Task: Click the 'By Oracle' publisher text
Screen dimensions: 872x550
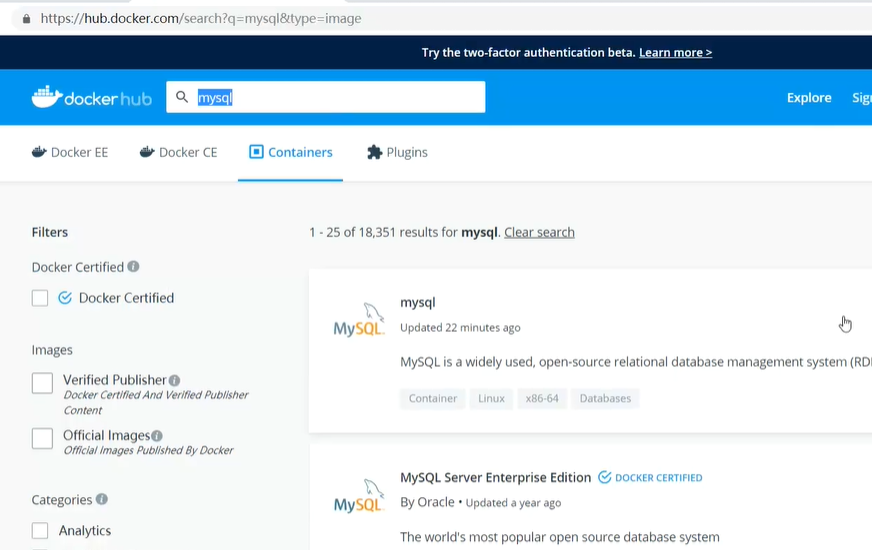Action: (427, 502)
